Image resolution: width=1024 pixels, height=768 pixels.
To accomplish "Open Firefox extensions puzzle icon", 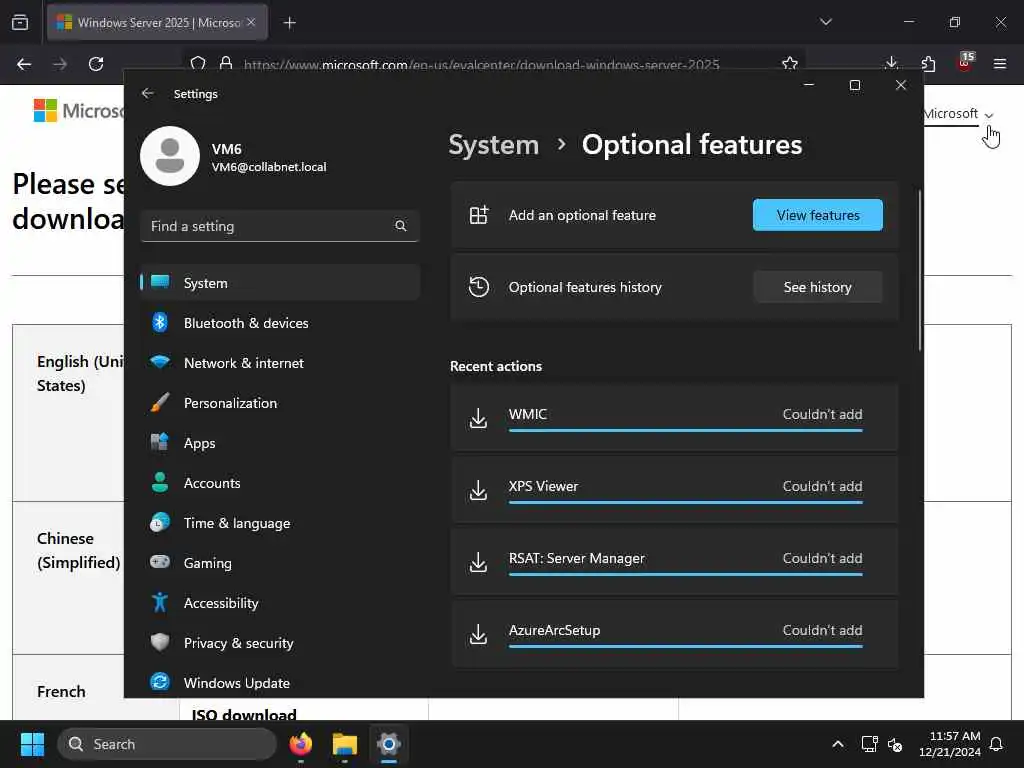I will pos(928,64).
